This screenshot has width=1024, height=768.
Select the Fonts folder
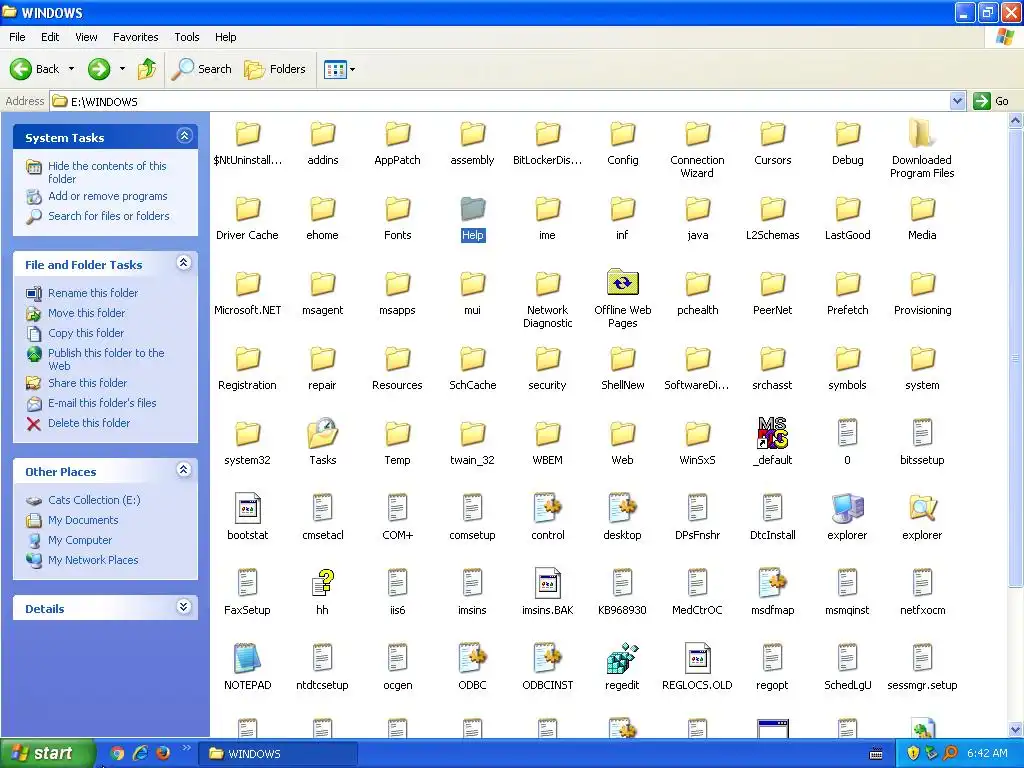(397, 209)
